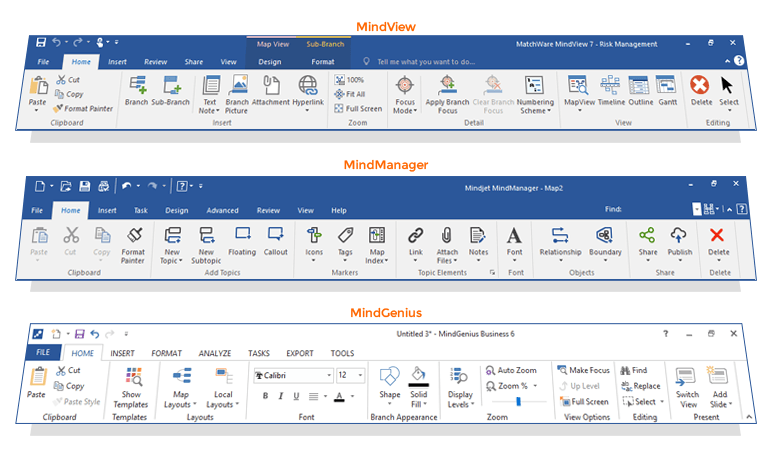
Task: Click Link chain icon in MindManager
Action: [x=416, y=235]
